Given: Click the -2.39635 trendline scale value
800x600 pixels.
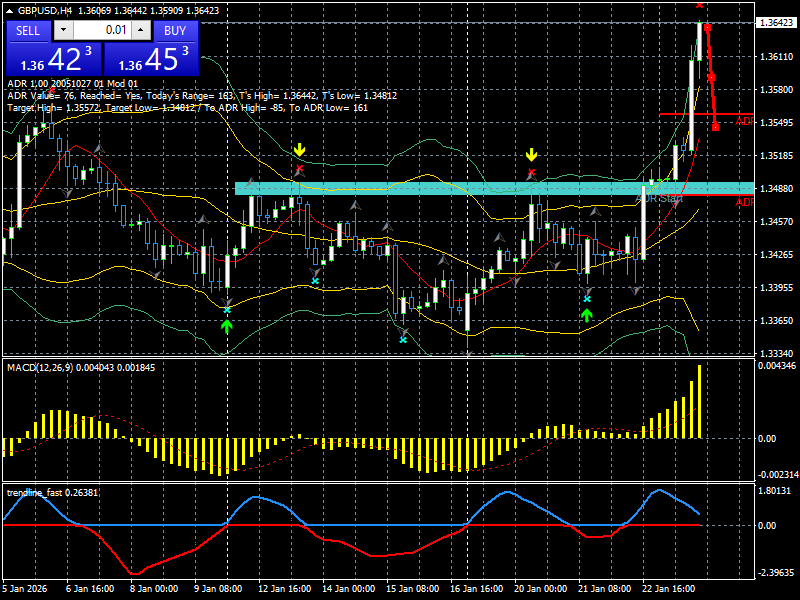Looking at the screenshot, I should [x=777, y=573].
